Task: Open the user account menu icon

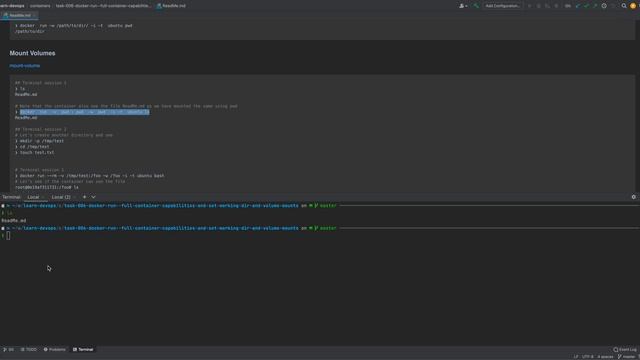Action: point(463,6)
